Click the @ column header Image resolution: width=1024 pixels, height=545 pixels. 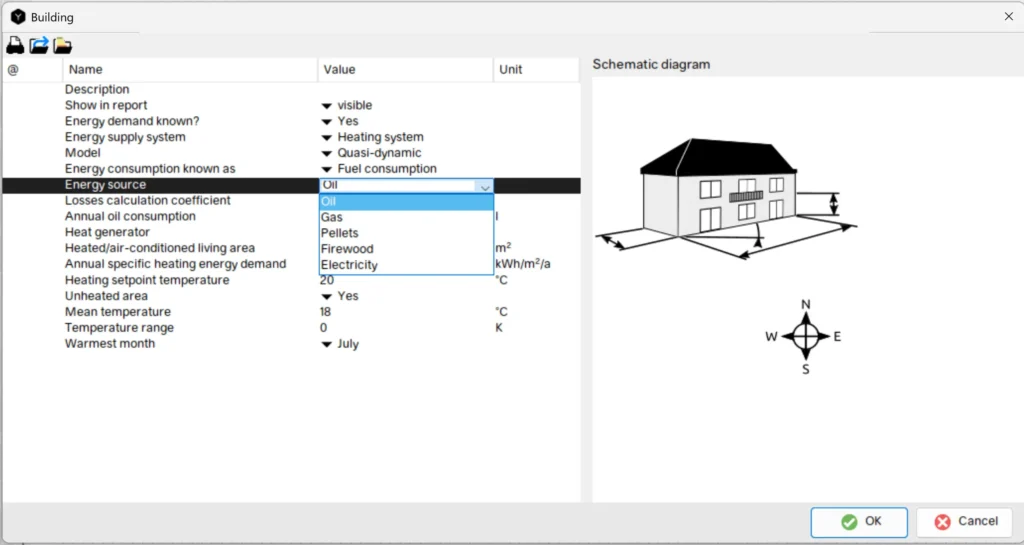pyautogui.click(x=33, y=70)
